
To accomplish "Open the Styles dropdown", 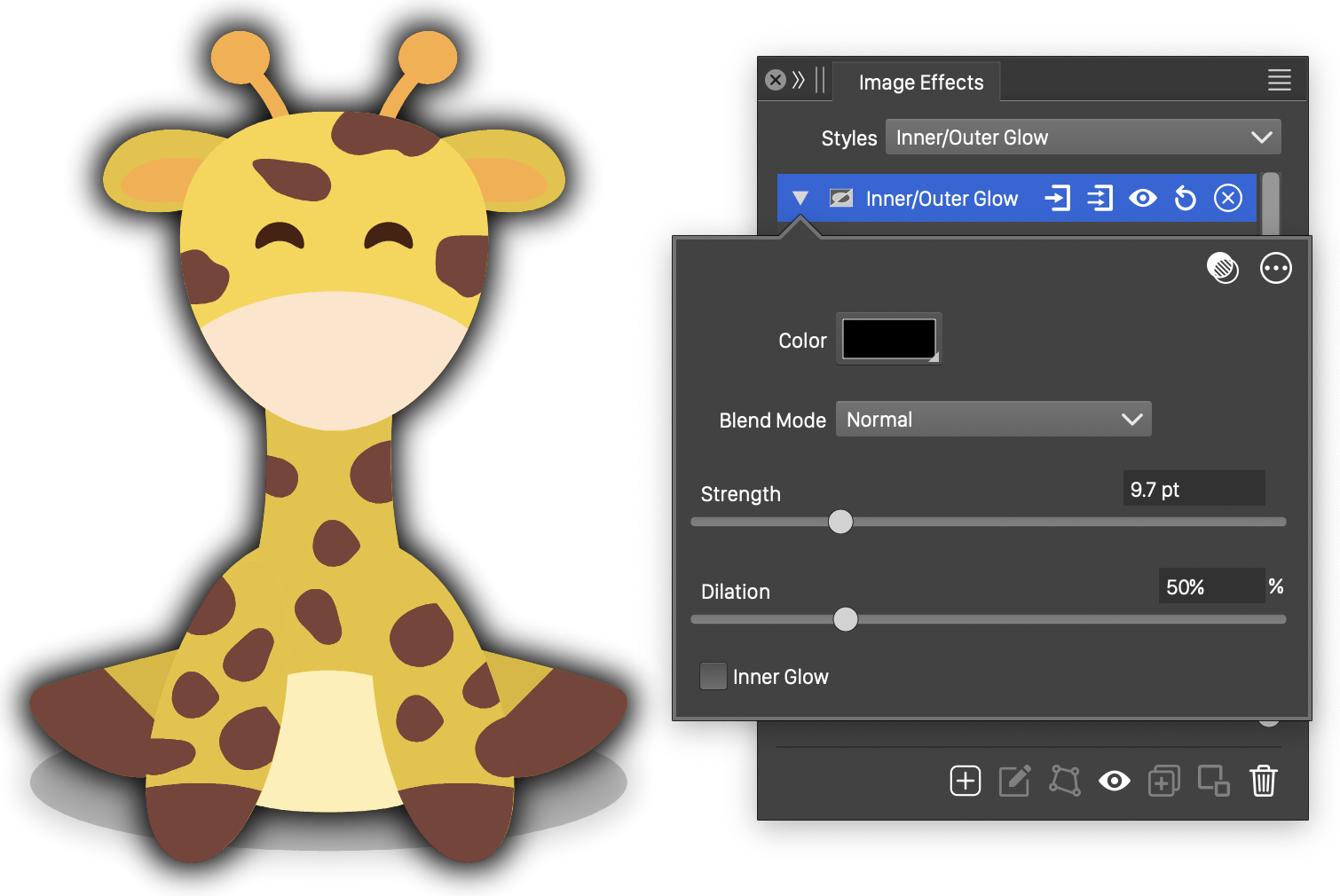I will coord(1083,138).
